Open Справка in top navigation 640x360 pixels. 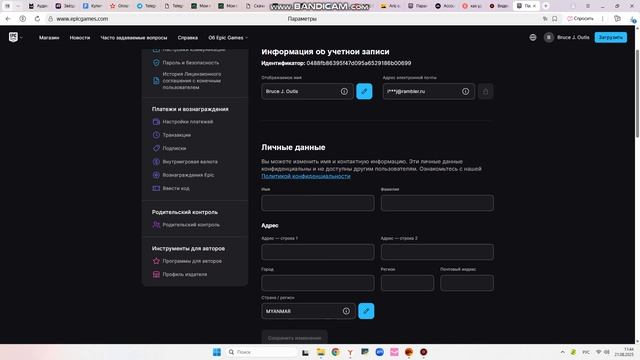pyautogui.click(x=188, y=38)
